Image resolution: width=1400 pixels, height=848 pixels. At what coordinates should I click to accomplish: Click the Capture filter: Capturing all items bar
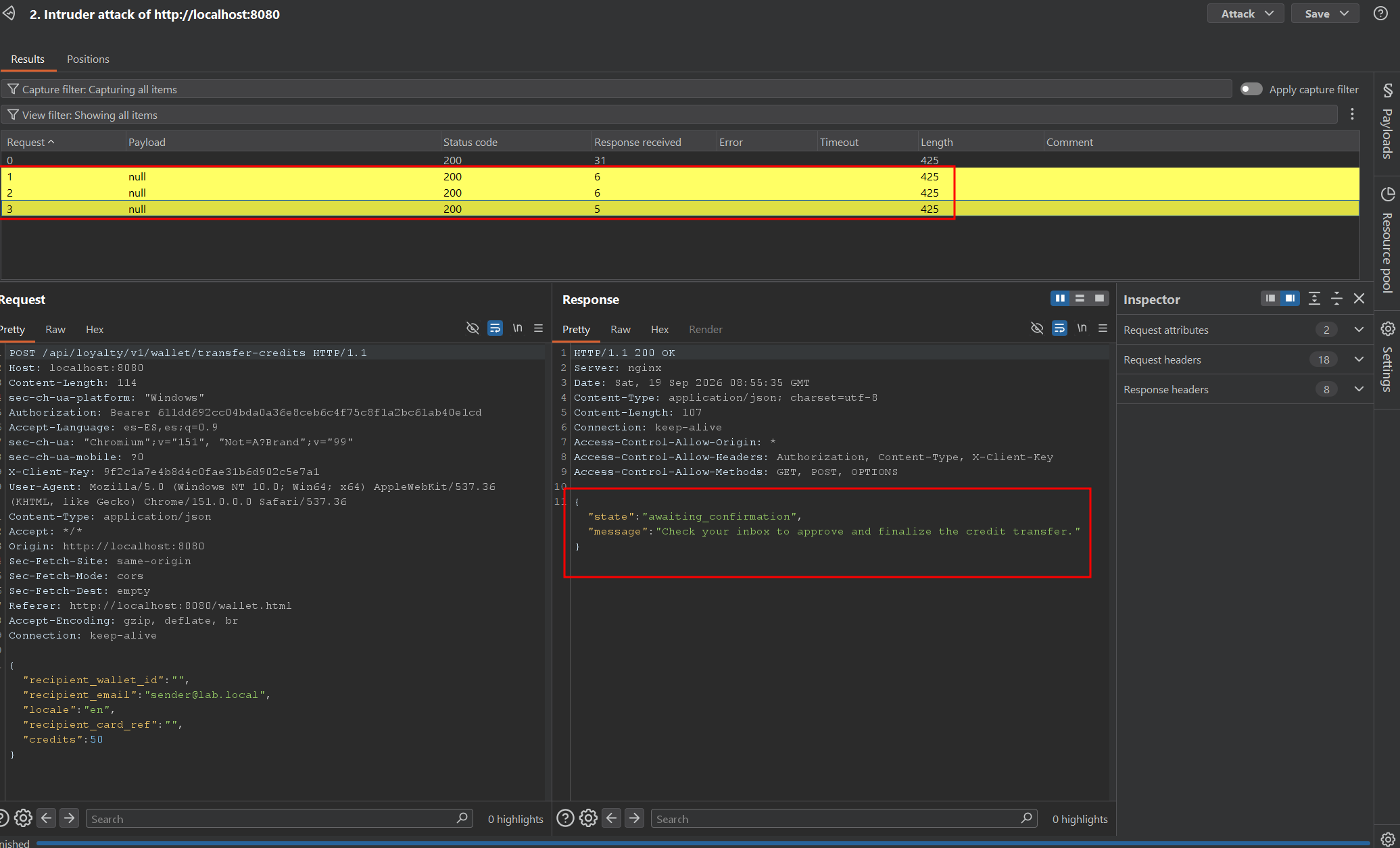point(617,89)
